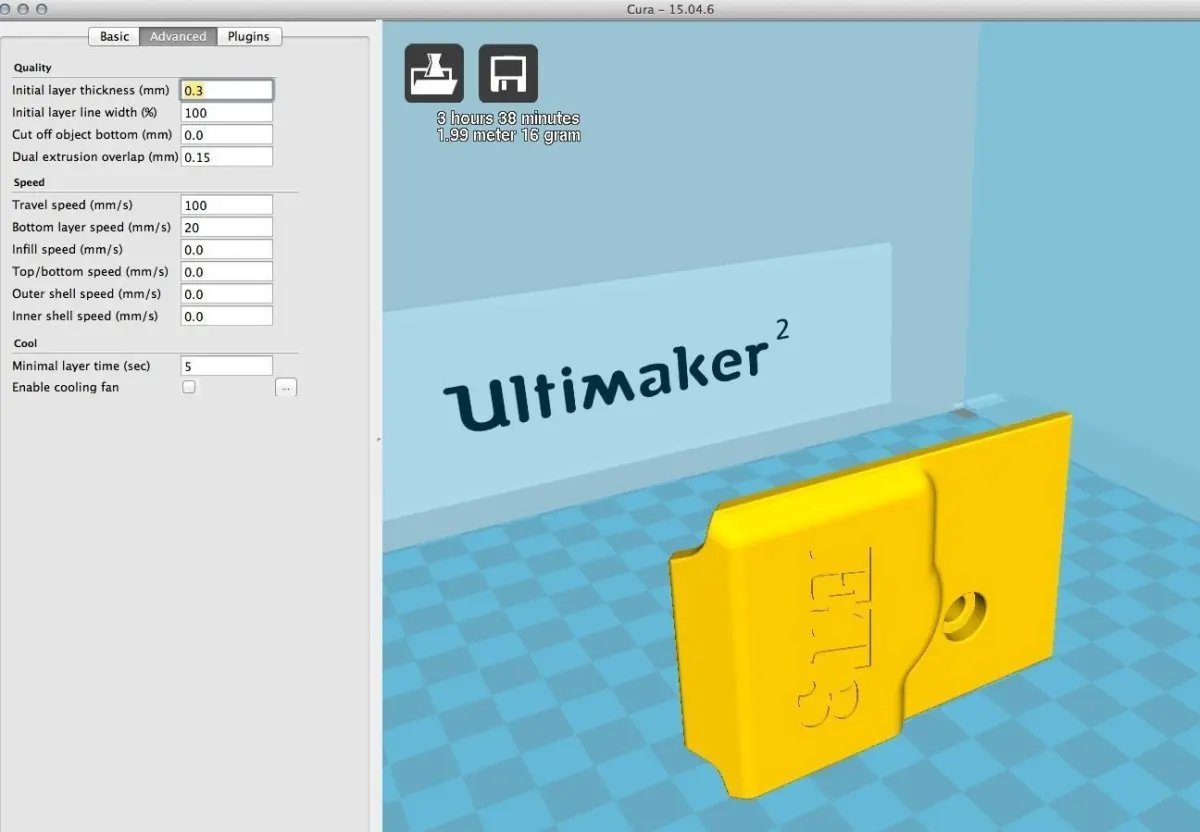1200x832 pixels.
Task: Switch to the Basic tab
Action: point(114,36)
